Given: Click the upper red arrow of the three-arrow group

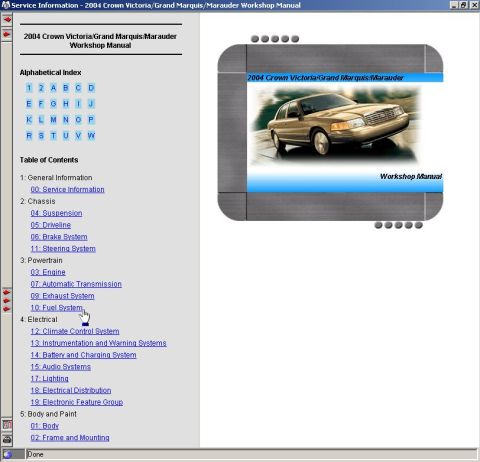Looking at the screenshot, I should (7, 292).
